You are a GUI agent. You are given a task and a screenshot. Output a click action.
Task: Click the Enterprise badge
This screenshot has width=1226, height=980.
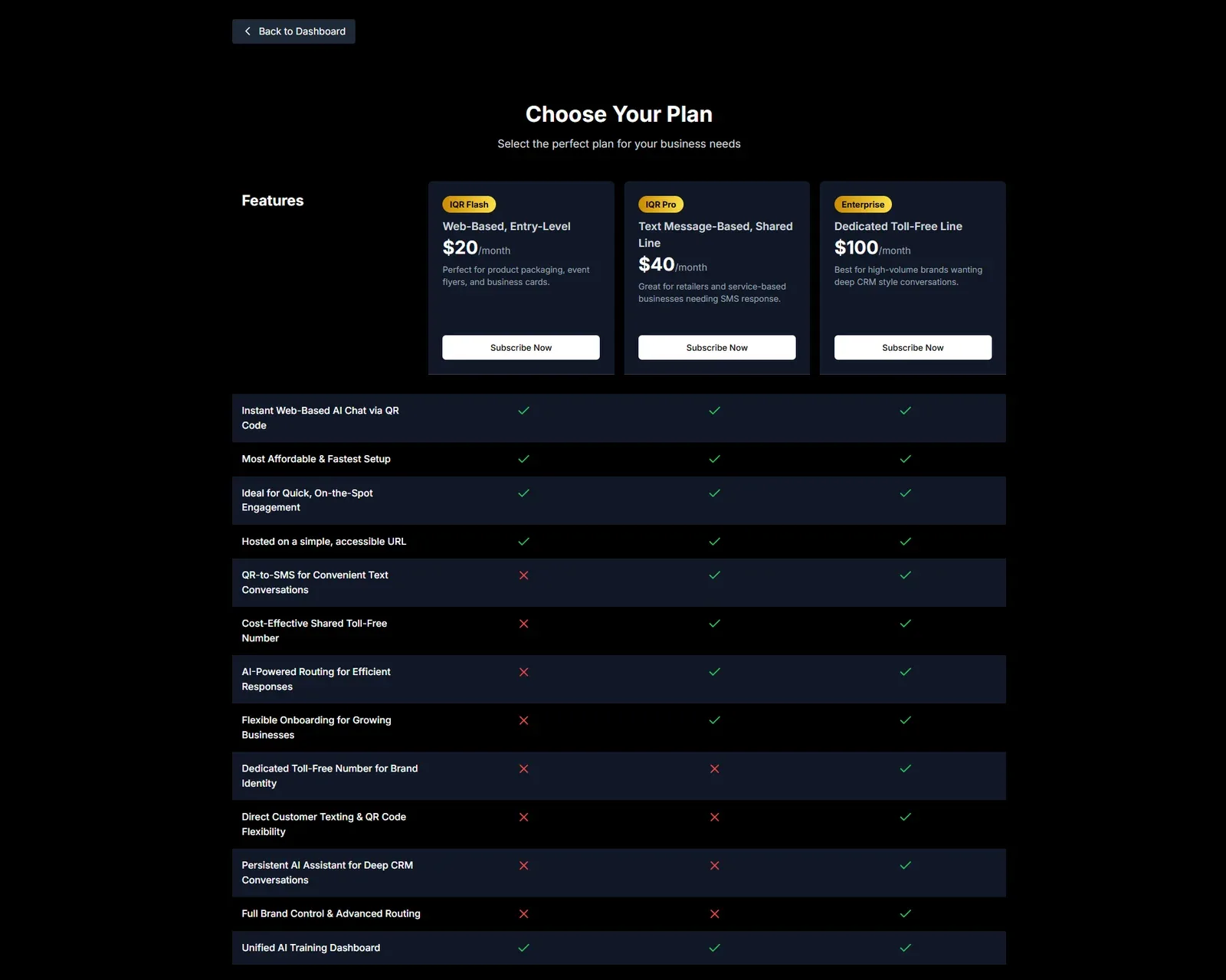pyautogui.click(x=863, y=205)
